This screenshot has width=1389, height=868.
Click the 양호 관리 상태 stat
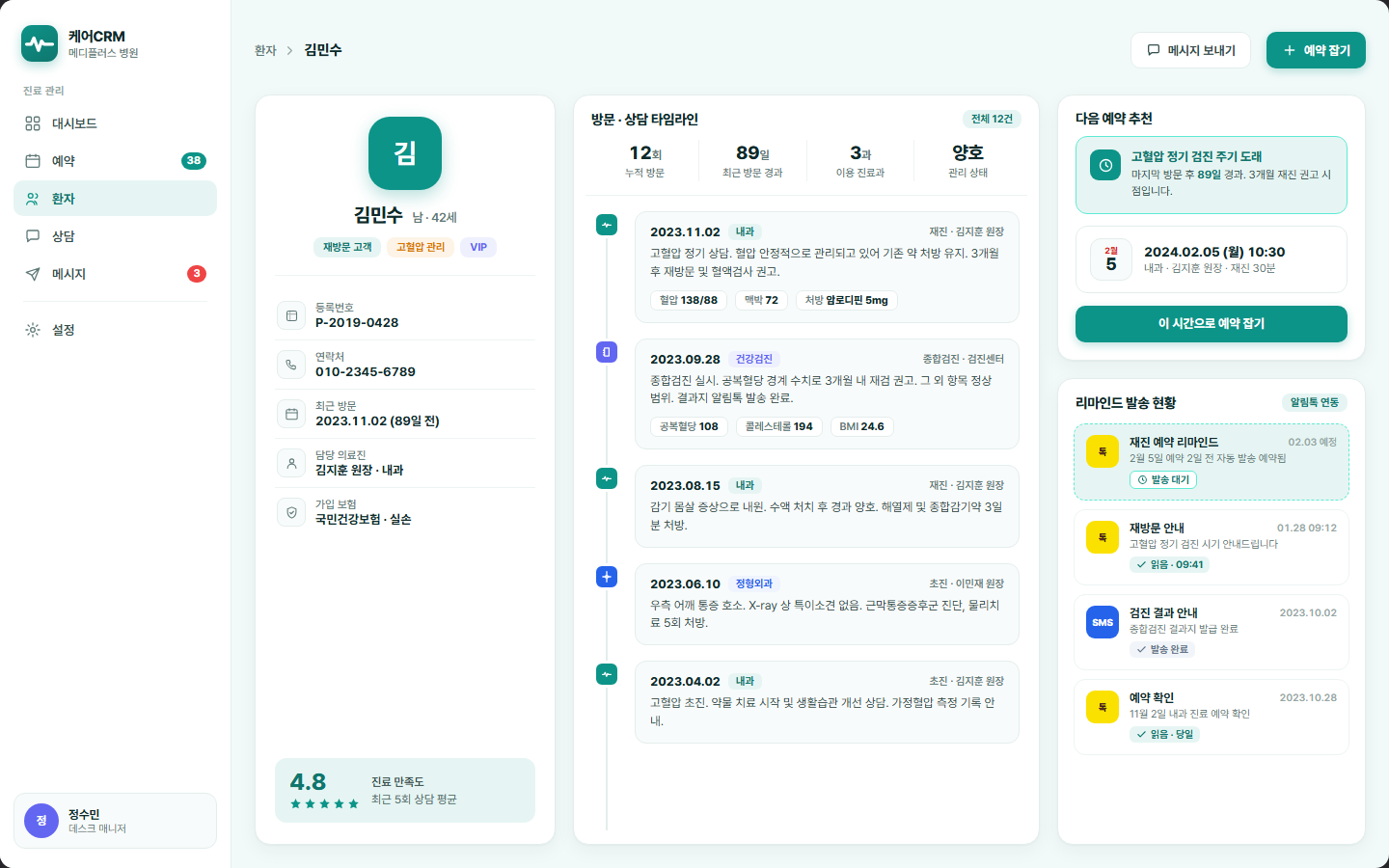[x=967, y=160]
